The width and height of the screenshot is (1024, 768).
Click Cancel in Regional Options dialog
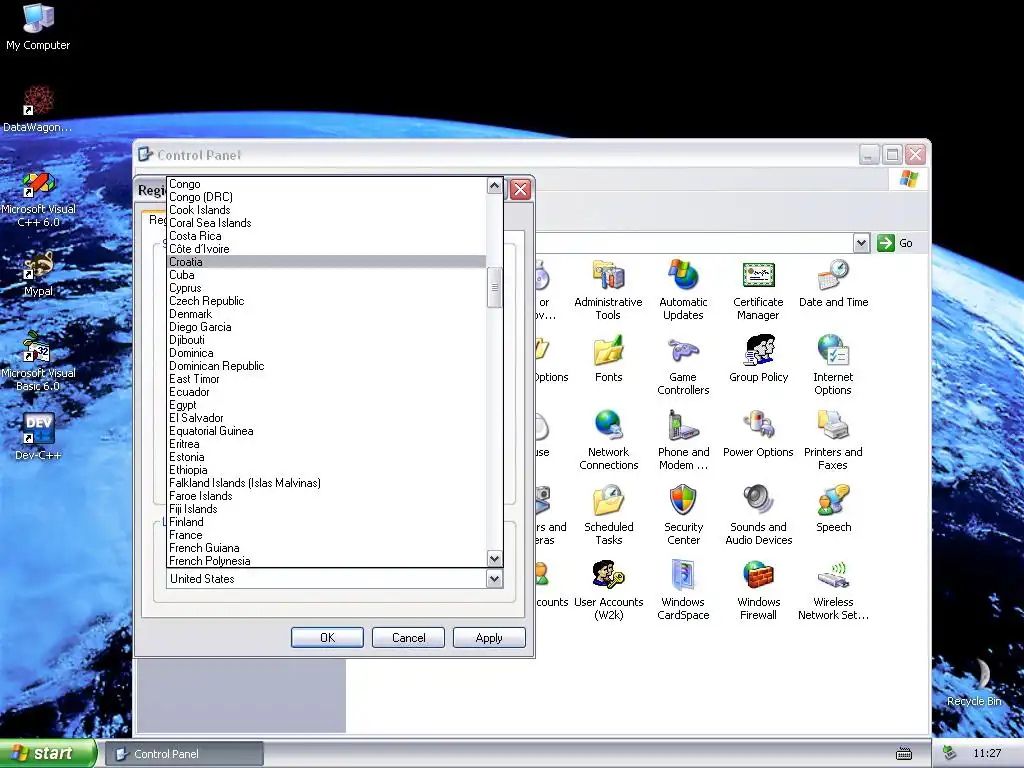[x=408, y=637]
